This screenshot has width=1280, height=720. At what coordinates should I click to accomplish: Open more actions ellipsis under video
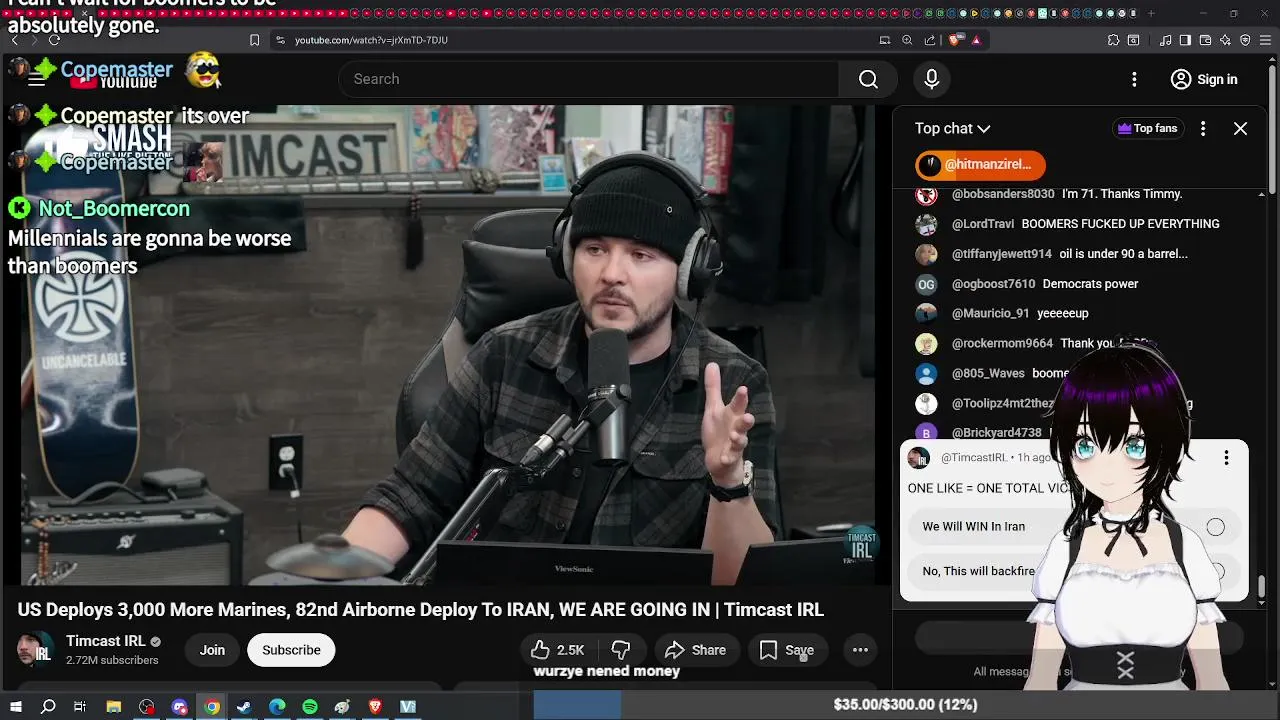point(860,650)
